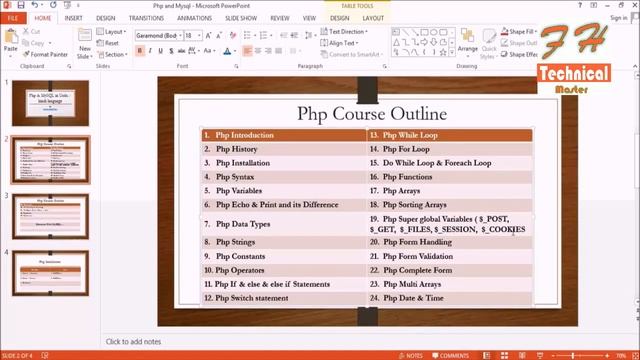Switch to Slide Sorter view icon
The image size is (640, 360).
[504, 356]
